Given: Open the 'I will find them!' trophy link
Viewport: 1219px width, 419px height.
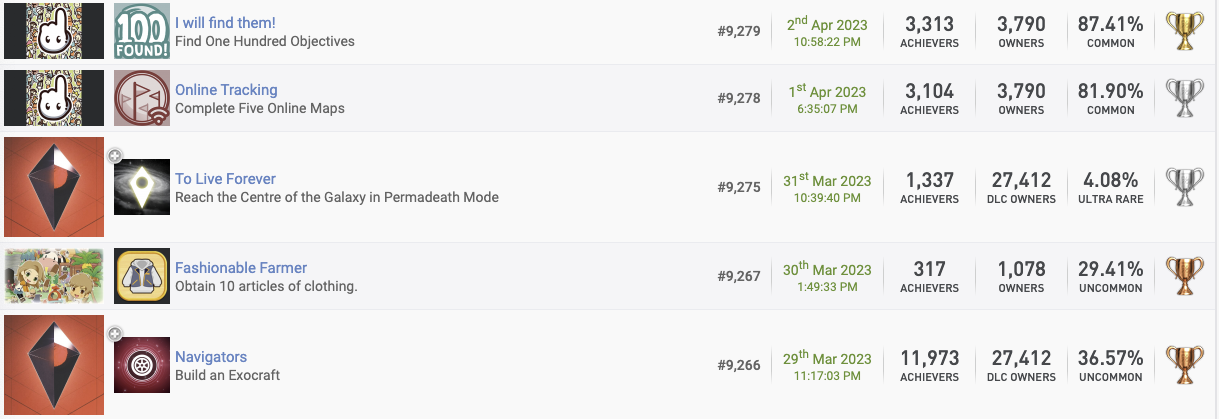Looking at the screenshot, I should pyautogui.click(x=225, y=22).
